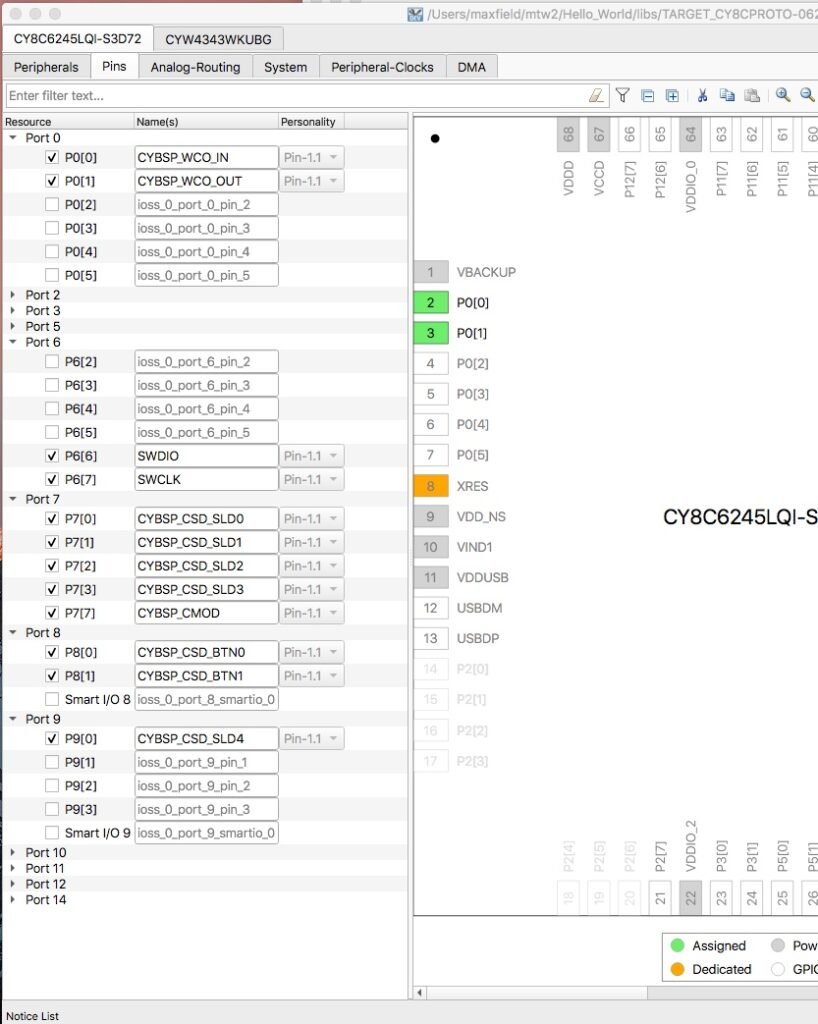Zoom out on the pin diagram

click(x=808, y=95)
